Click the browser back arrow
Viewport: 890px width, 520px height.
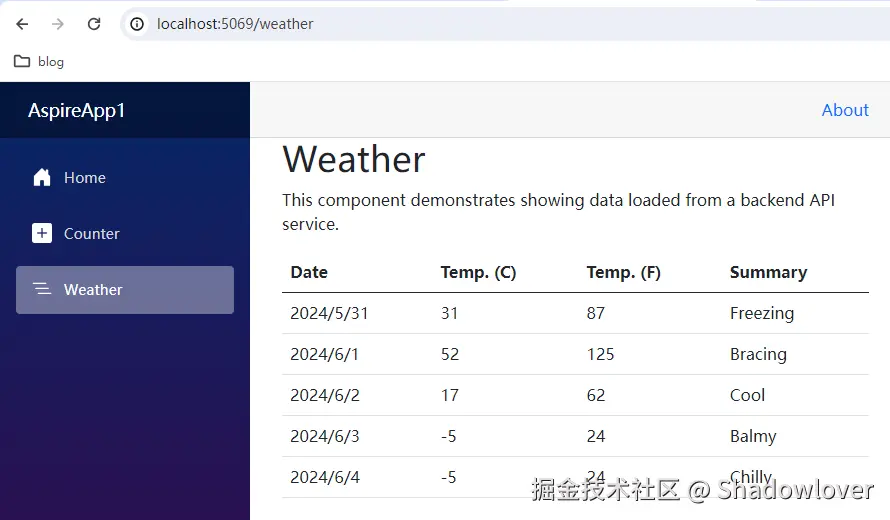point(22,24)
